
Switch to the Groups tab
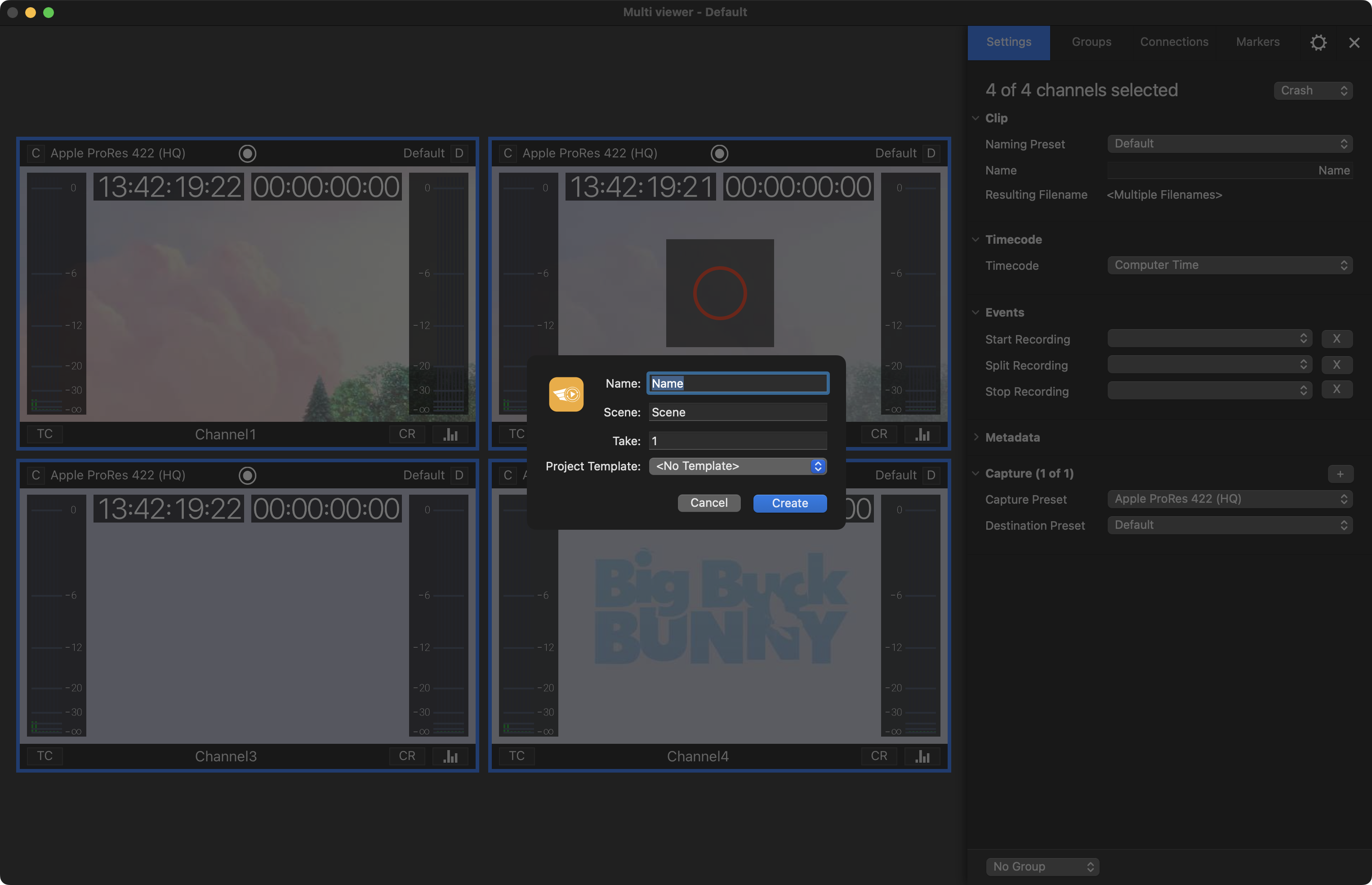(x=1091, y=43)
